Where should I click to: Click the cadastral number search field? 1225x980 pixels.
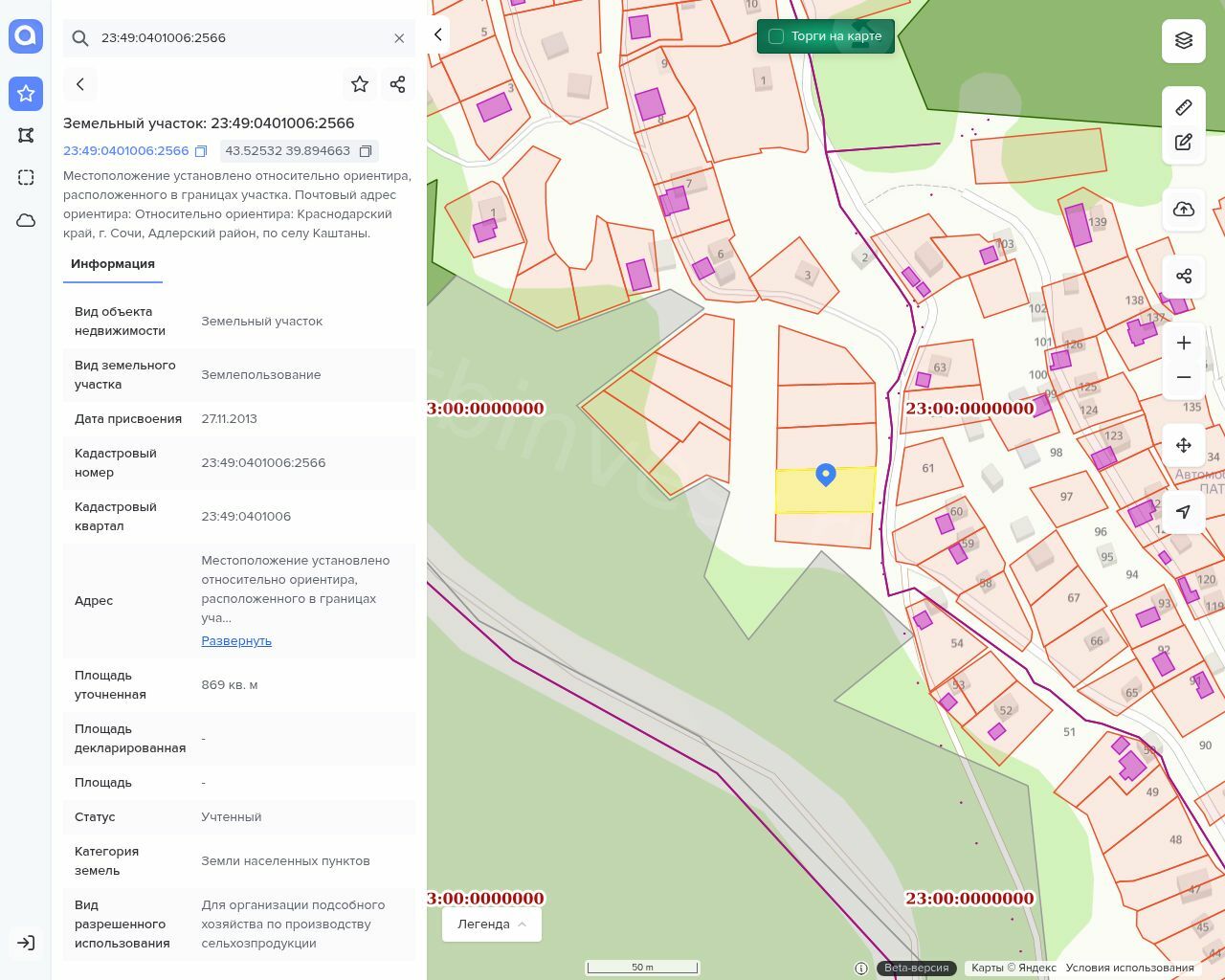tap(239, 38)
